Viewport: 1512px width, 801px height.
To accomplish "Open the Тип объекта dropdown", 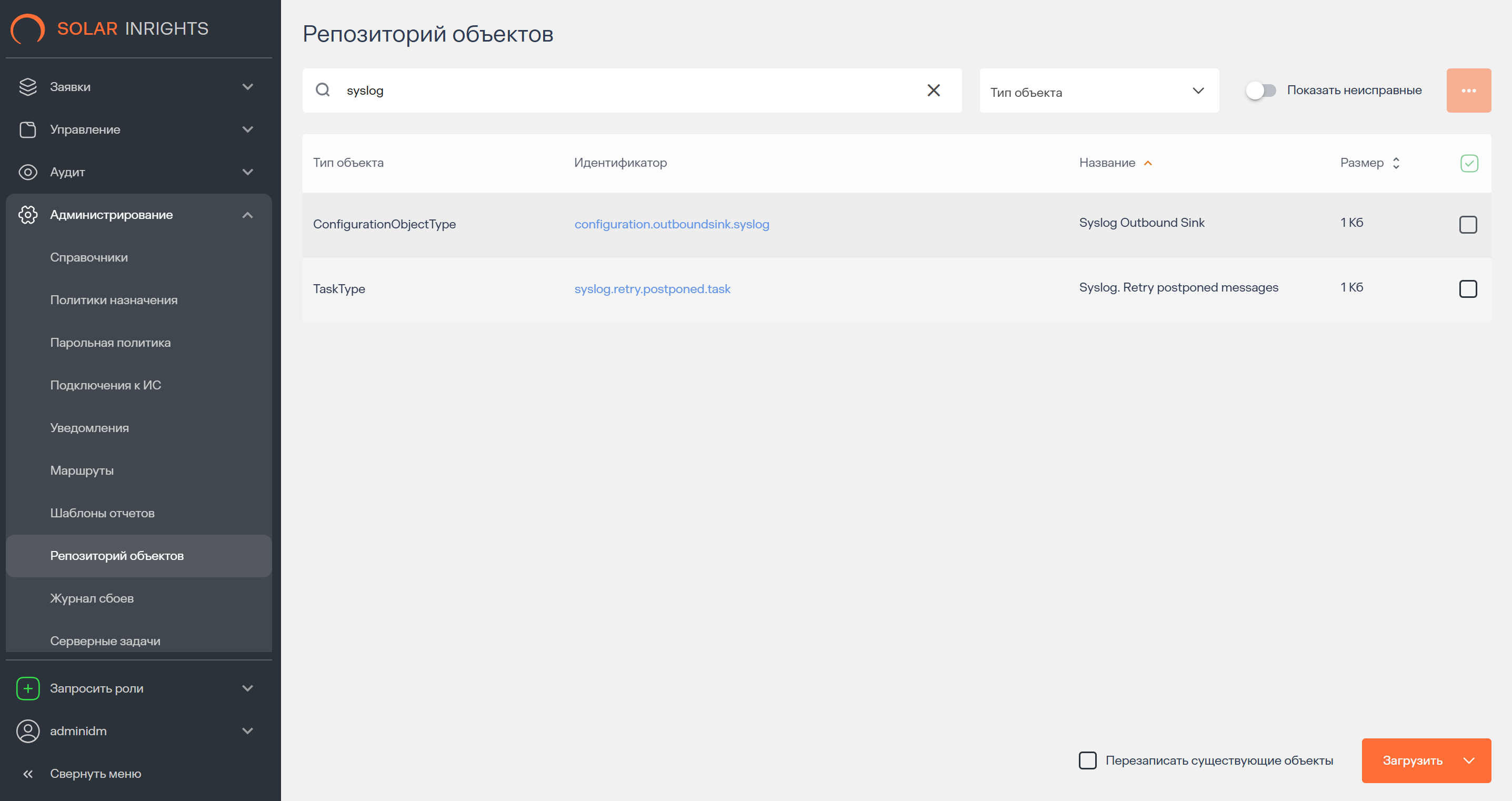I will click(x=1099, y=91).
